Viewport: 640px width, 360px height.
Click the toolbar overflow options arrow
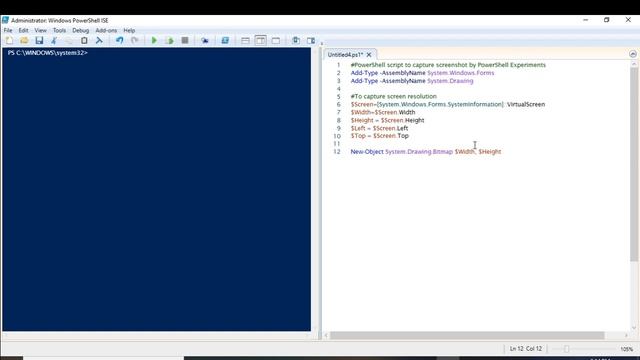pos(322,43)
